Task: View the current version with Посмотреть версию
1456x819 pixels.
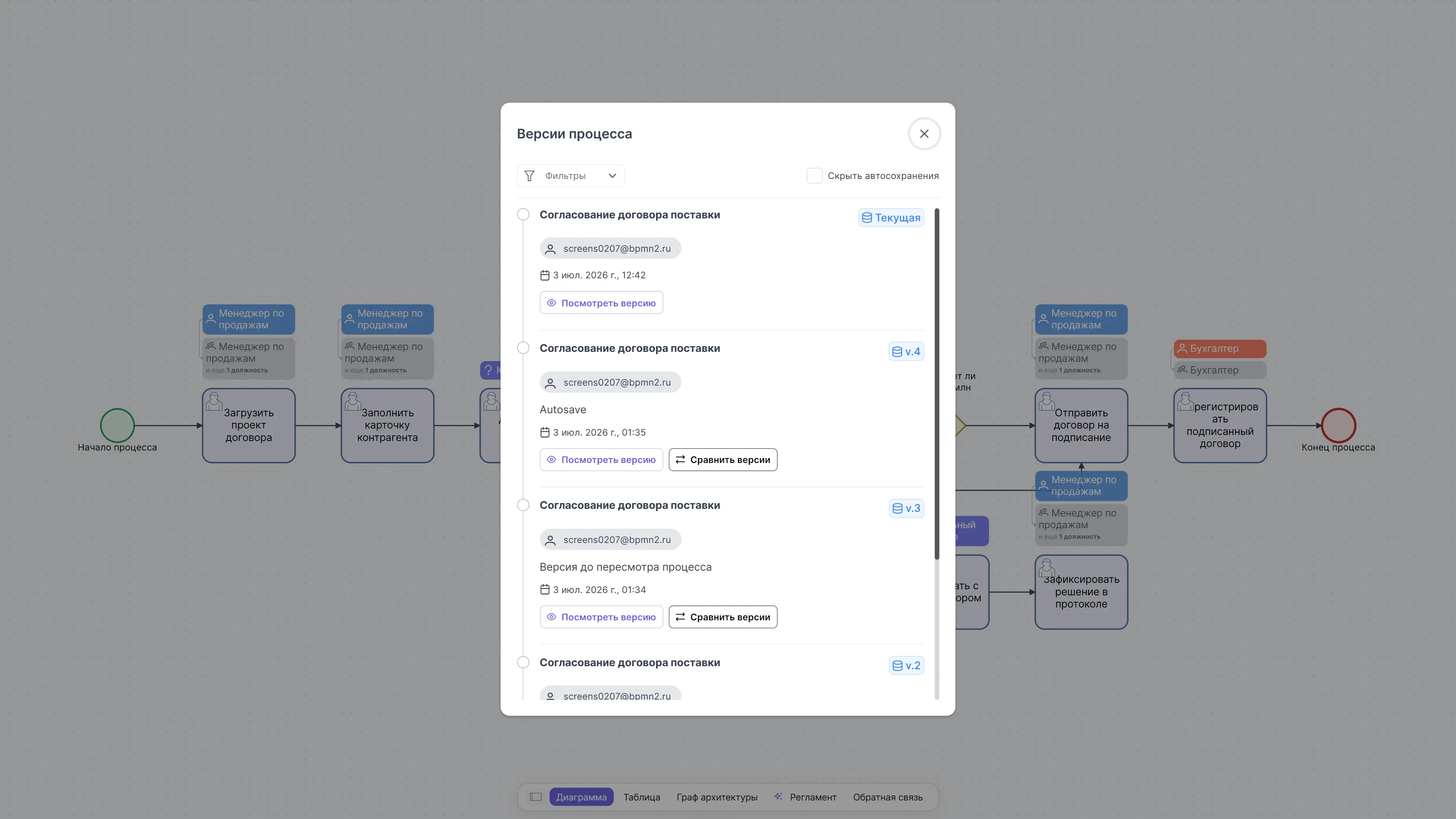Action: (x=601, y=303)
